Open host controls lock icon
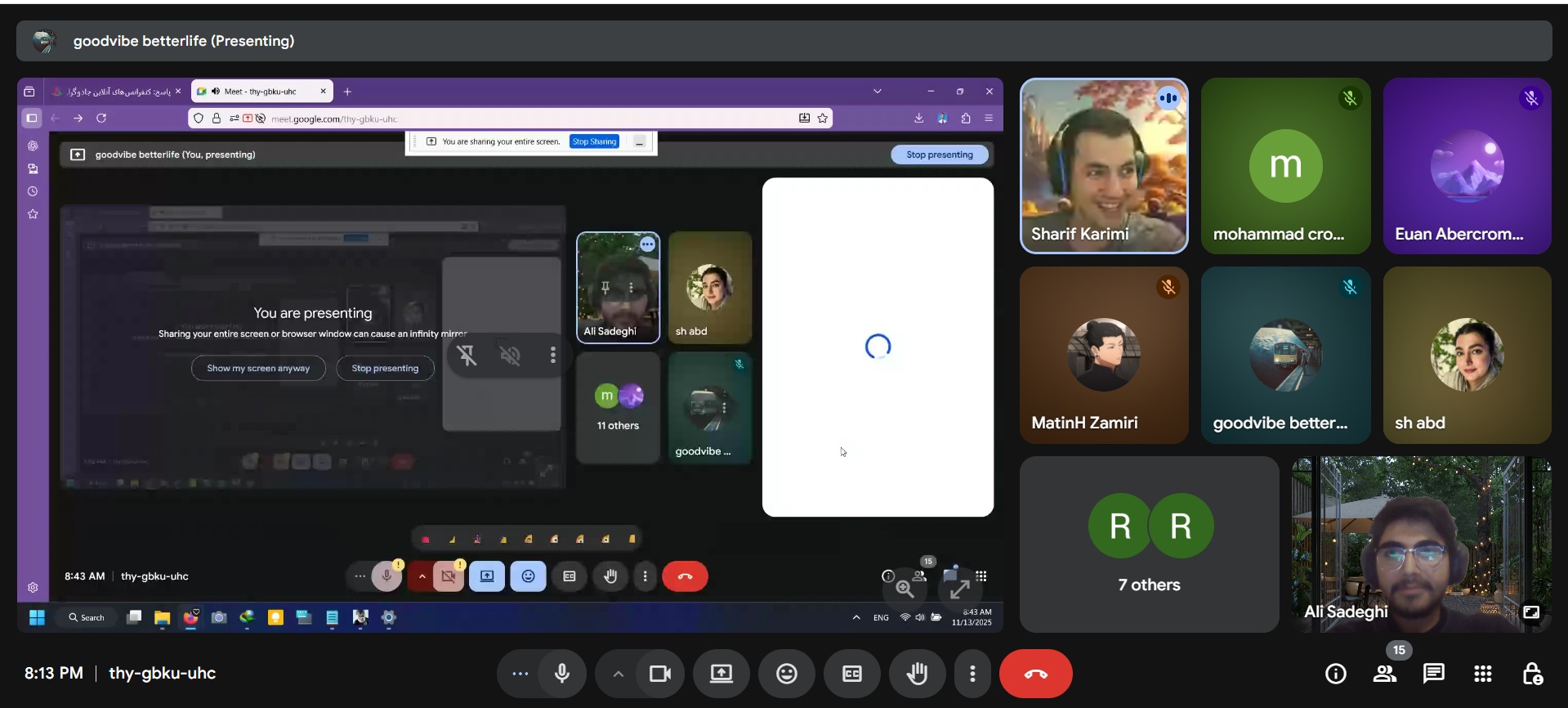Viewport: 1568px width, 708px height. [x=1532, y=674]
